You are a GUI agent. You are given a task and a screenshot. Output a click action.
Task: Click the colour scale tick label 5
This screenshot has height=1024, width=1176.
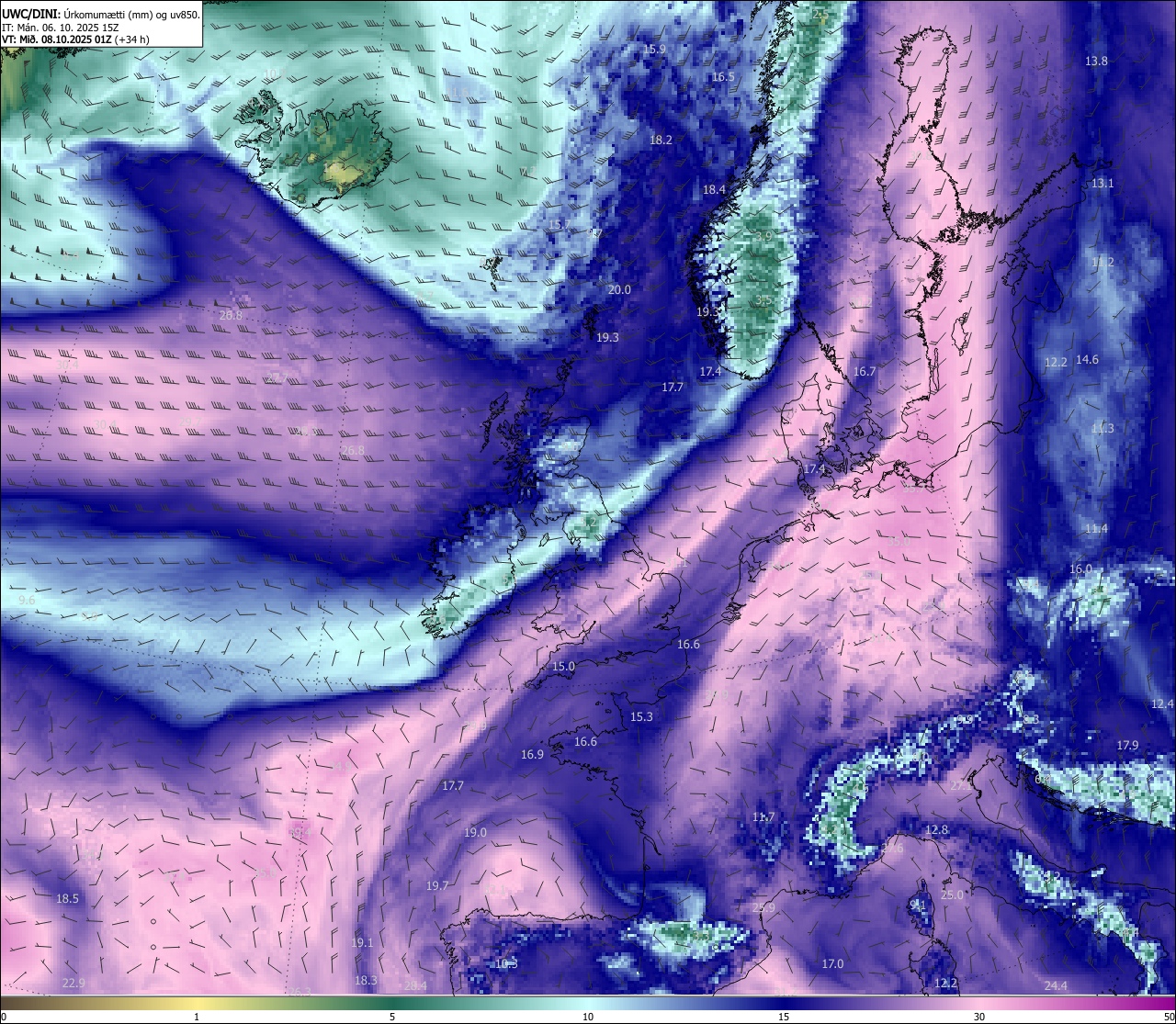[x=392, y=1017]
